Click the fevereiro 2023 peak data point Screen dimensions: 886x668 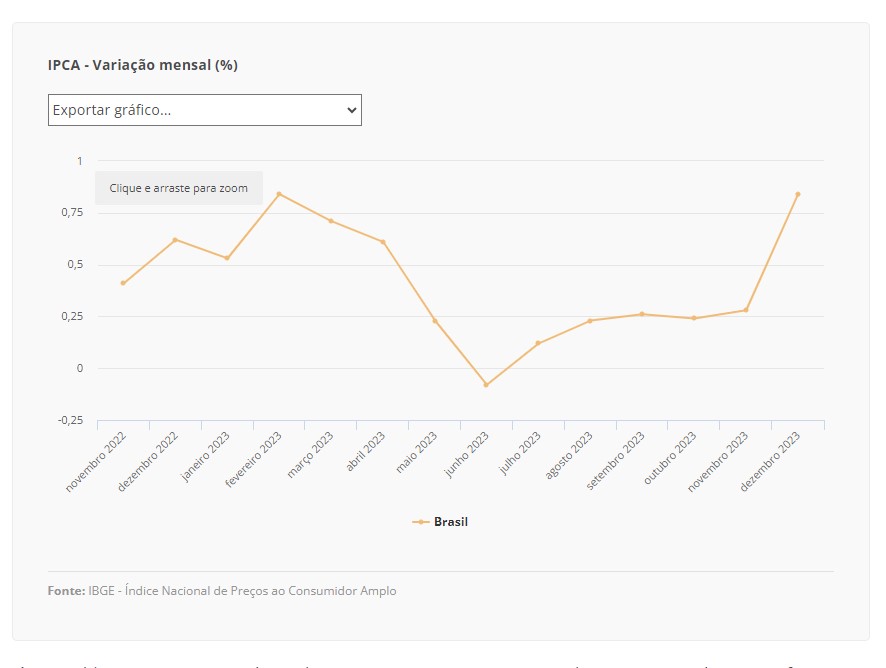click(x=279, y=194)
